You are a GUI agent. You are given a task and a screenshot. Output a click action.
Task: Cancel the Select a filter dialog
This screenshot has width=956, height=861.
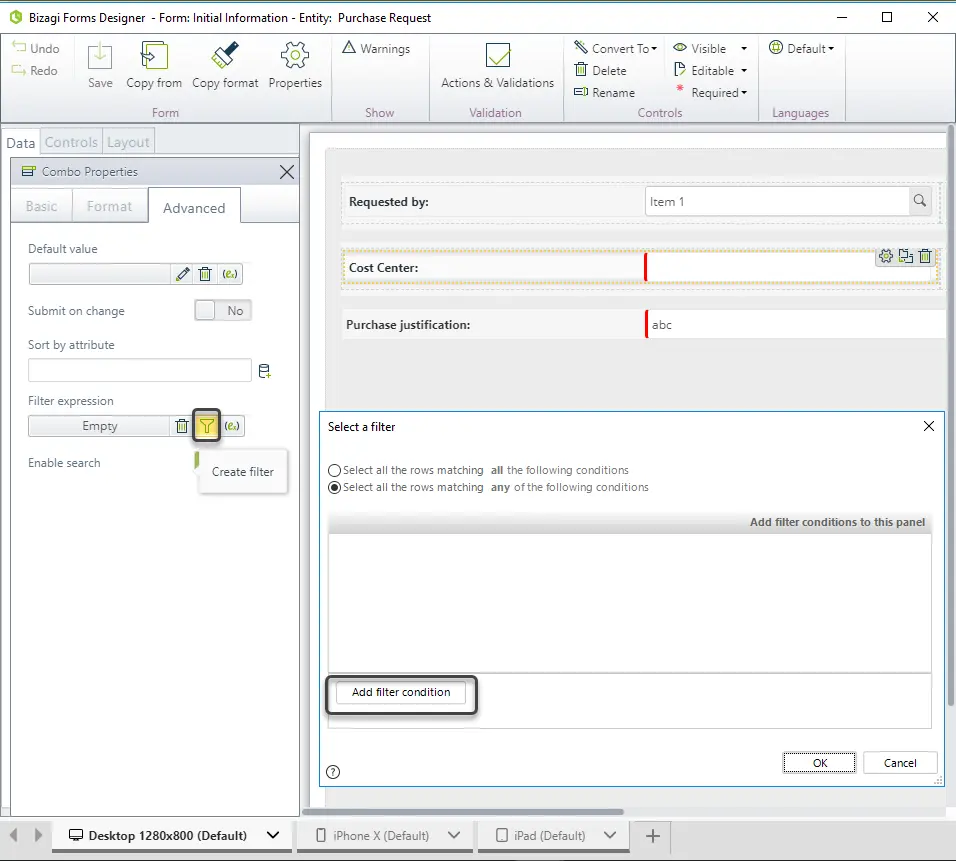point(900,763)
